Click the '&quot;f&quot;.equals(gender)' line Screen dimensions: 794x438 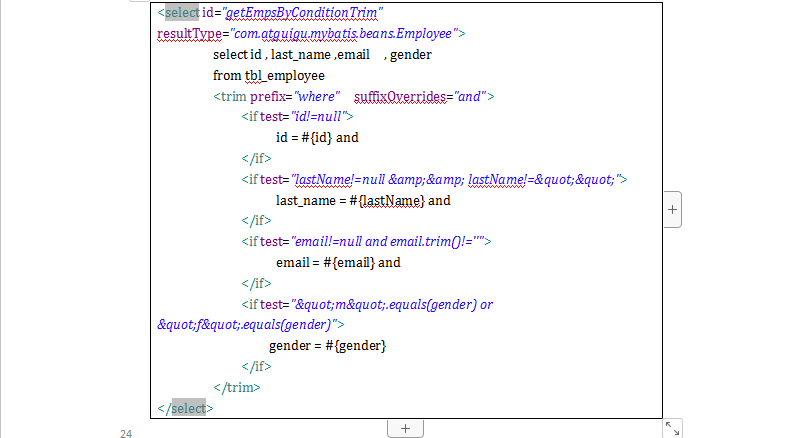click(x=247, y=325)
